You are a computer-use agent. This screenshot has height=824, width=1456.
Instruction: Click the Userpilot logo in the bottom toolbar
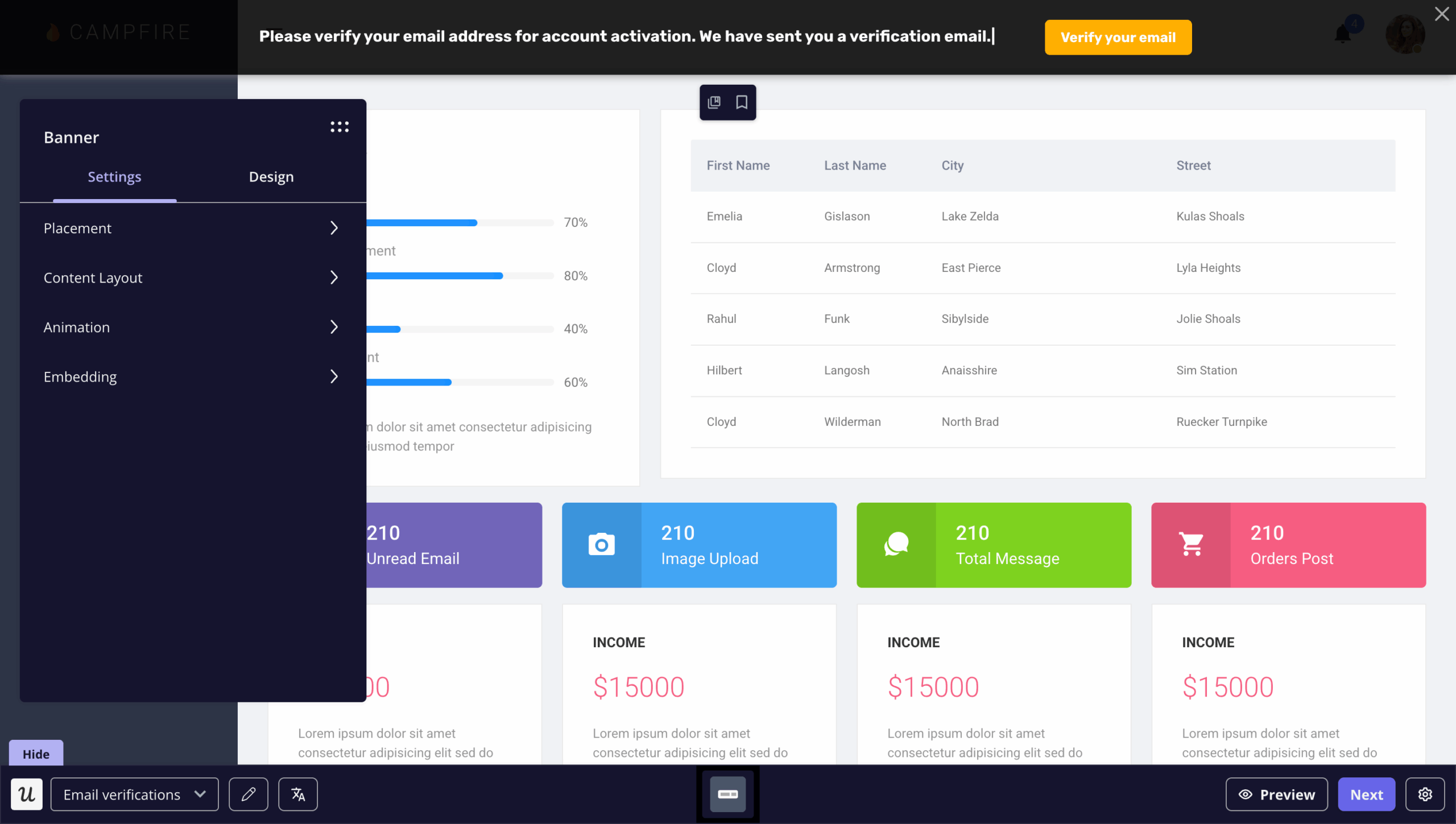[27, 794]
